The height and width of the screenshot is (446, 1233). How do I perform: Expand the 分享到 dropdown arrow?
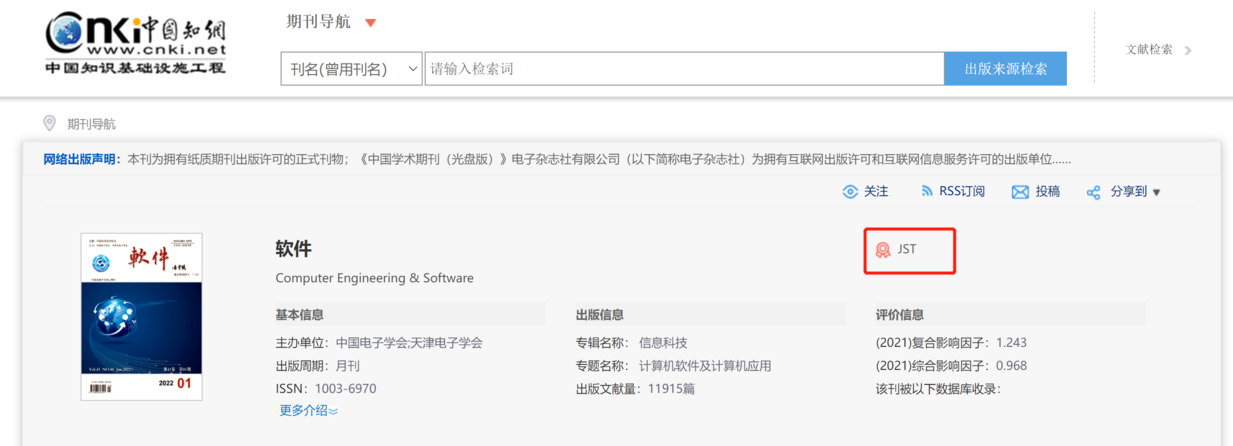coord(1157,192)
